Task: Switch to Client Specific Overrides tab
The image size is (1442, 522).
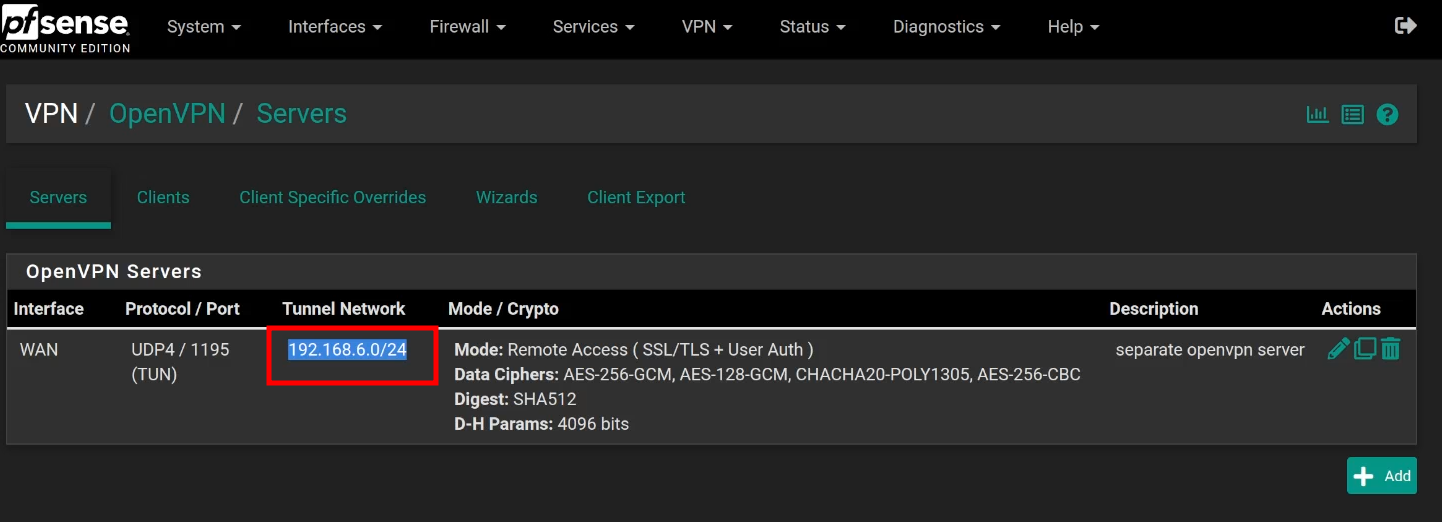Action: (x=333, y=197)
